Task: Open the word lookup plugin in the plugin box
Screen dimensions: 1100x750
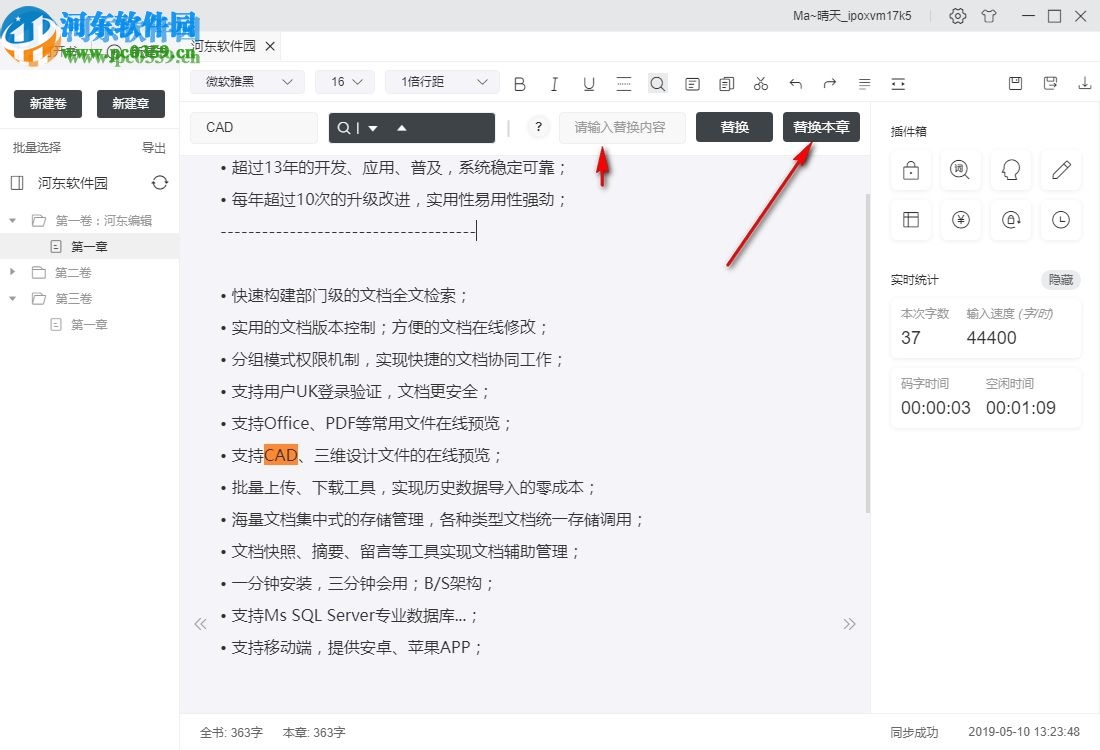Action: (x=960, y=170)
